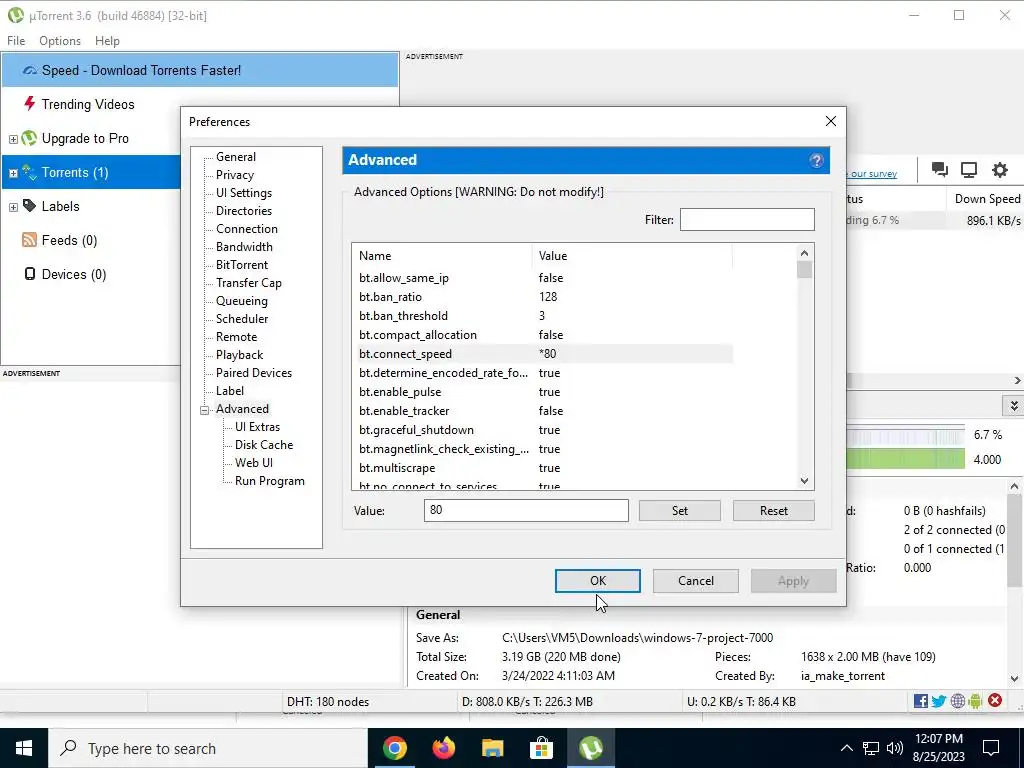Viewport: 1024px width, 768px height.
Task: Click the double-chevron collapse detail pane button
Action: [1014, 406]
